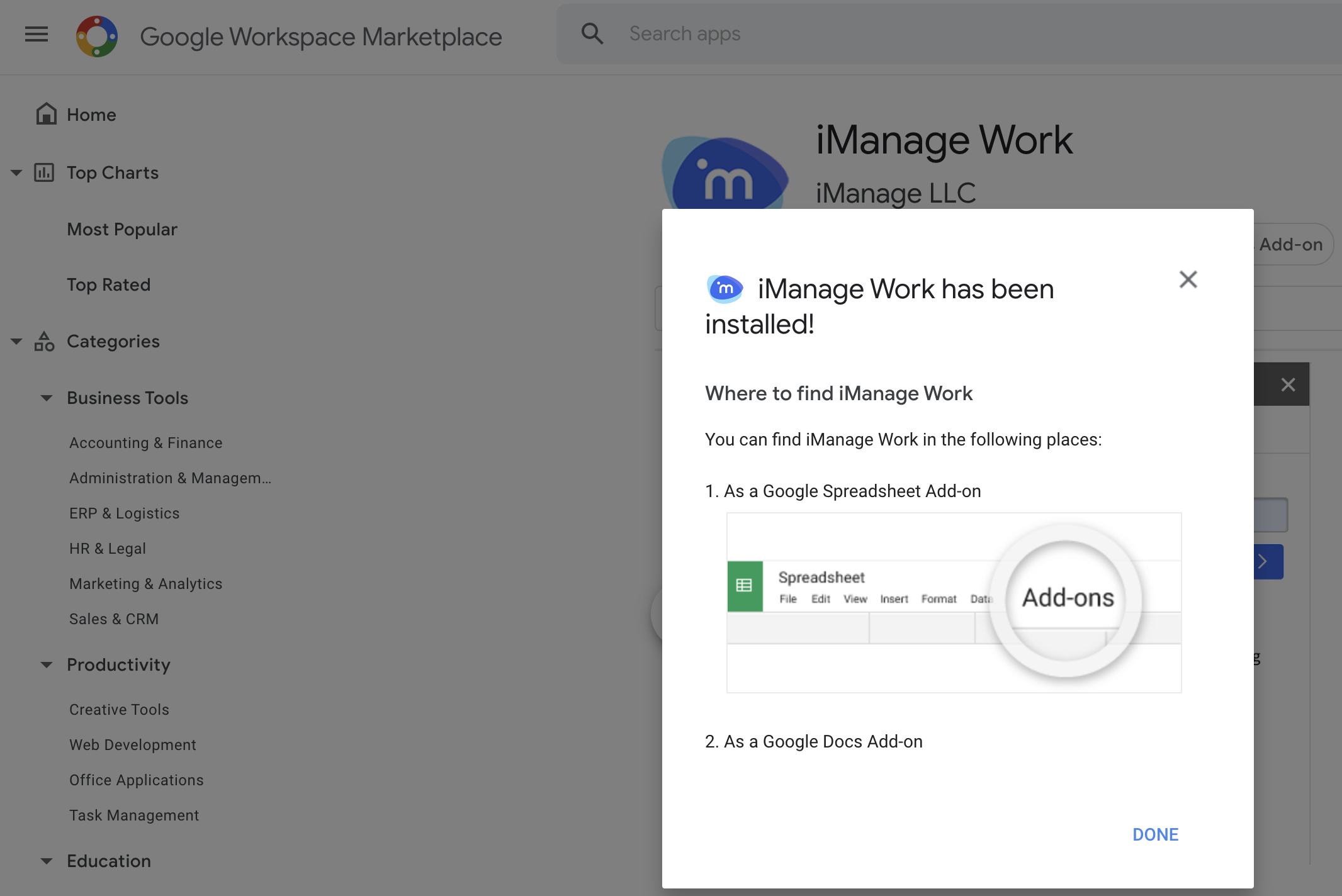This screenshot has width=1342, height=896.
Task: Click the Spreadsheet Add-ons preview image
Action: click(x=954, y=602)
